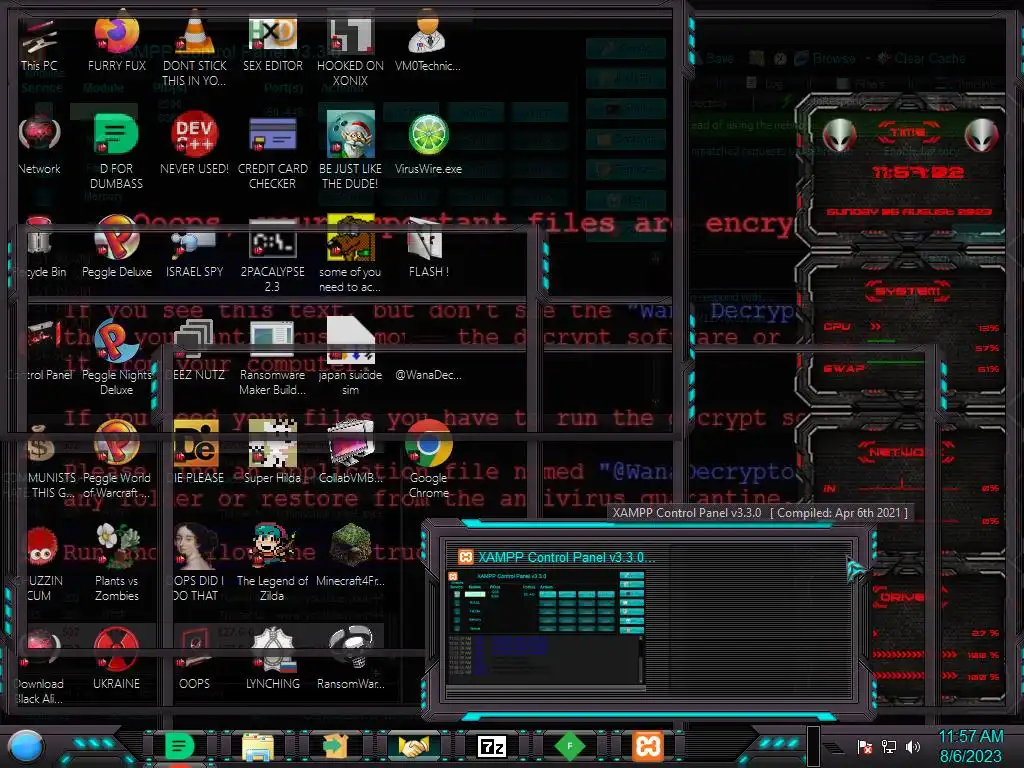Screen dimensions: 1024x768
Task: Click the right alien head gadget icon
Action: coord(982,136)
